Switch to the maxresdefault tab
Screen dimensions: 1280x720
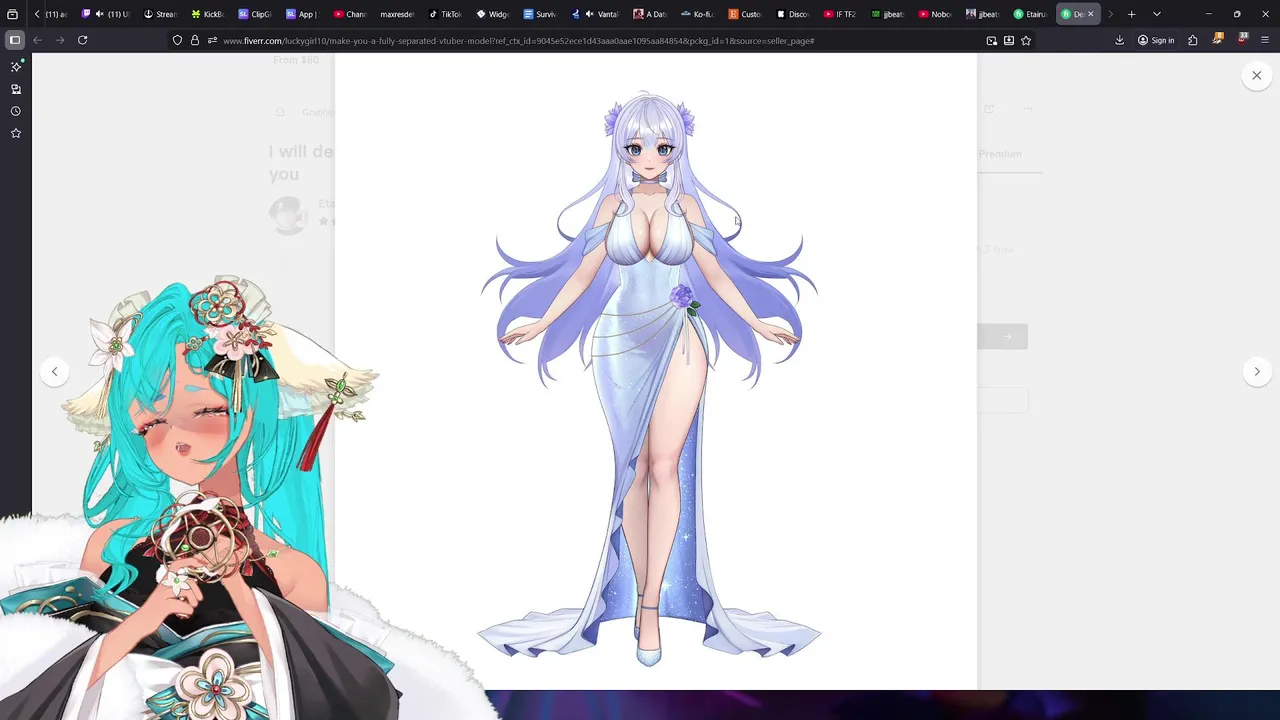click(397, 14)
